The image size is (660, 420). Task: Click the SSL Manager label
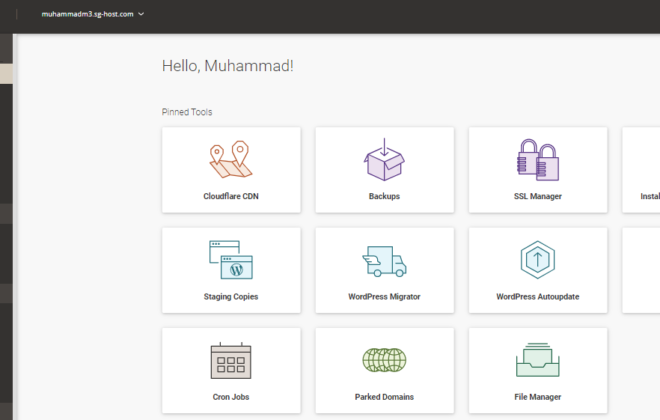pos(538,196)
